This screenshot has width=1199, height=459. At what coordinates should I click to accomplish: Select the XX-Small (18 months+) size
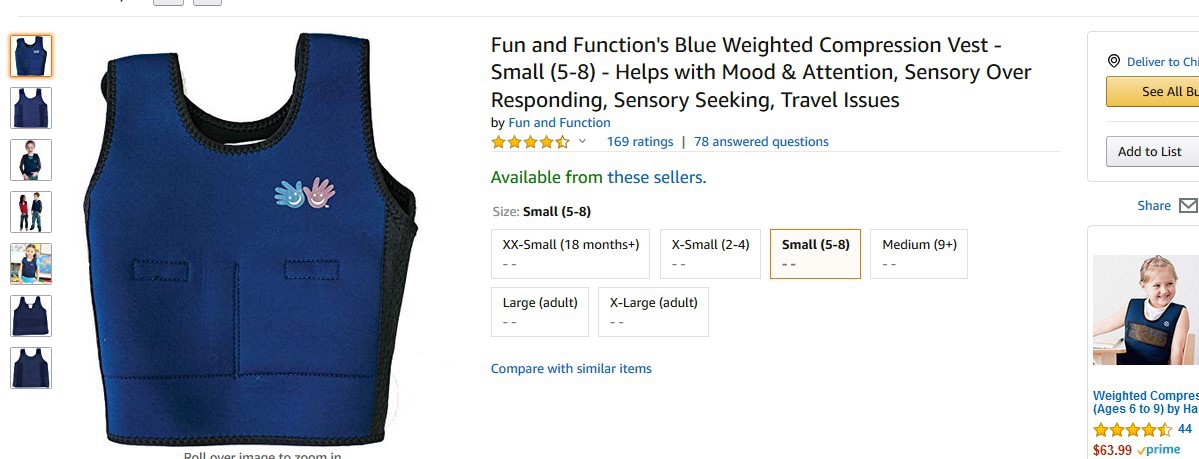pyautogui.click(x=570, y=254)
